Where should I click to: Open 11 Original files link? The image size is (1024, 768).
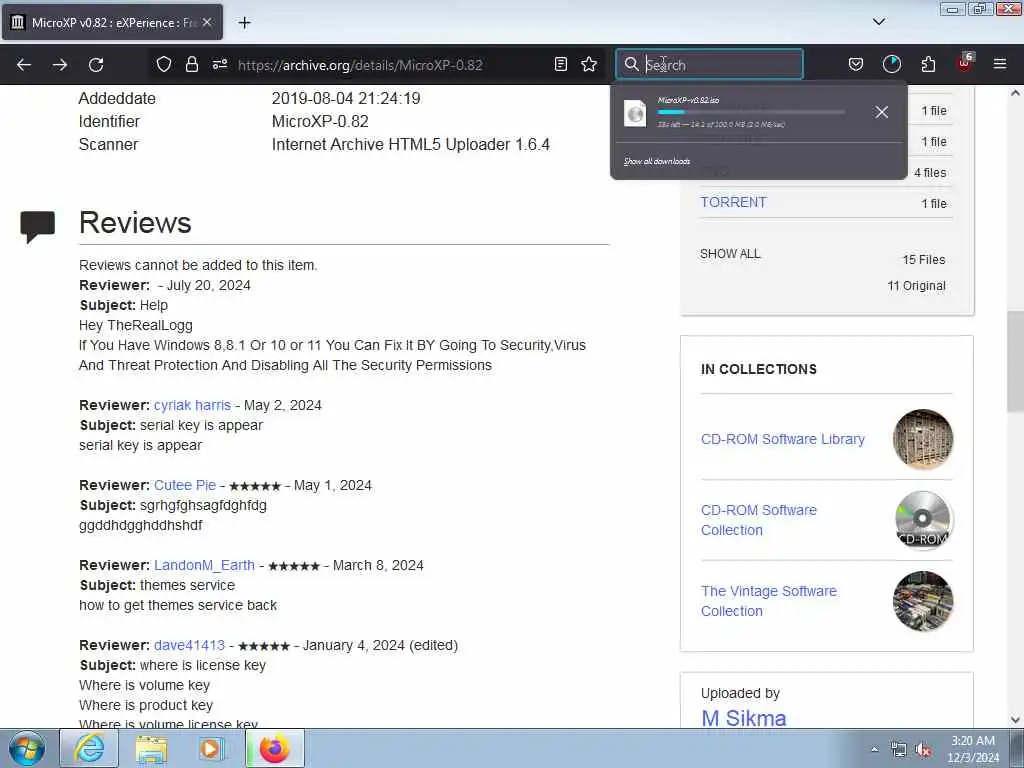tap(916, 286)
